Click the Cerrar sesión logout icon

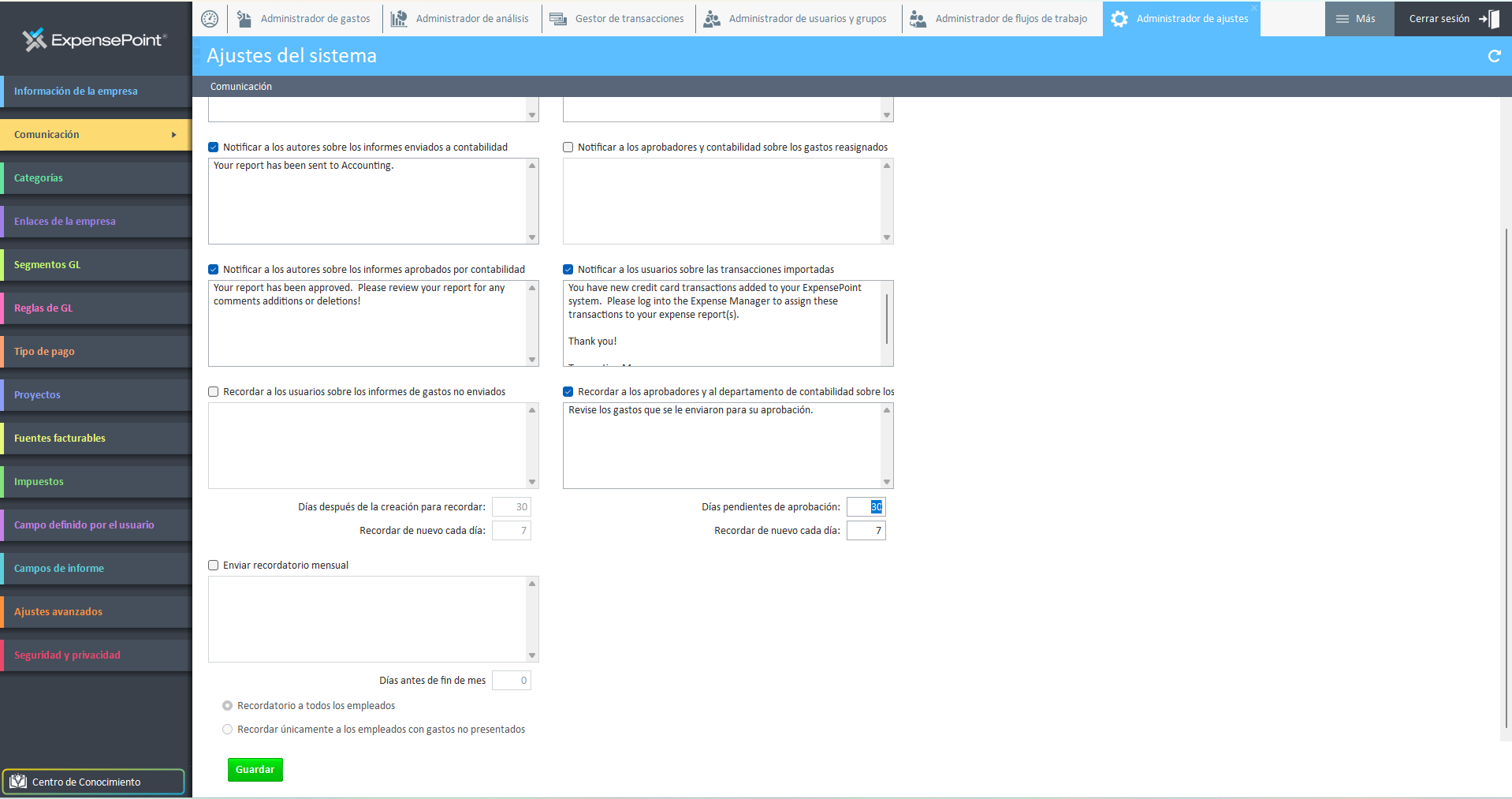click(1489, 19)
